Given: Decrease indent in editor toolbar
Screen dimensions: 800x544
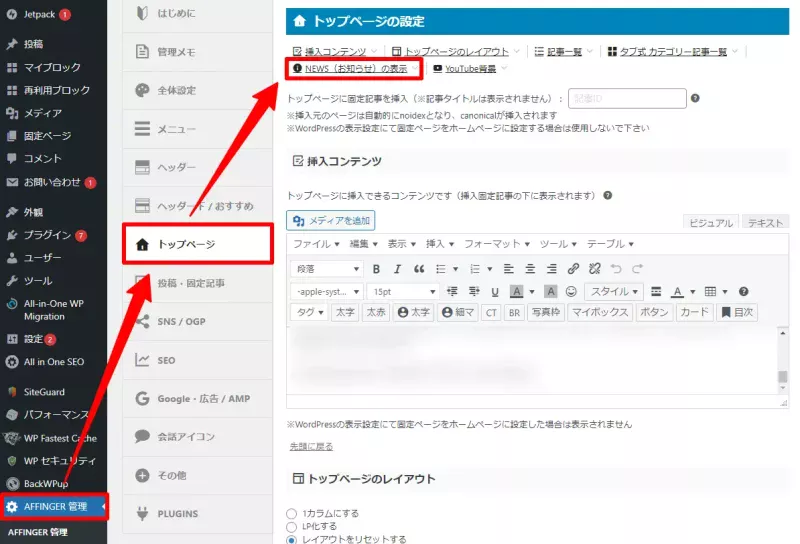Looking at the screenshot, I should [x=452, y=291].
